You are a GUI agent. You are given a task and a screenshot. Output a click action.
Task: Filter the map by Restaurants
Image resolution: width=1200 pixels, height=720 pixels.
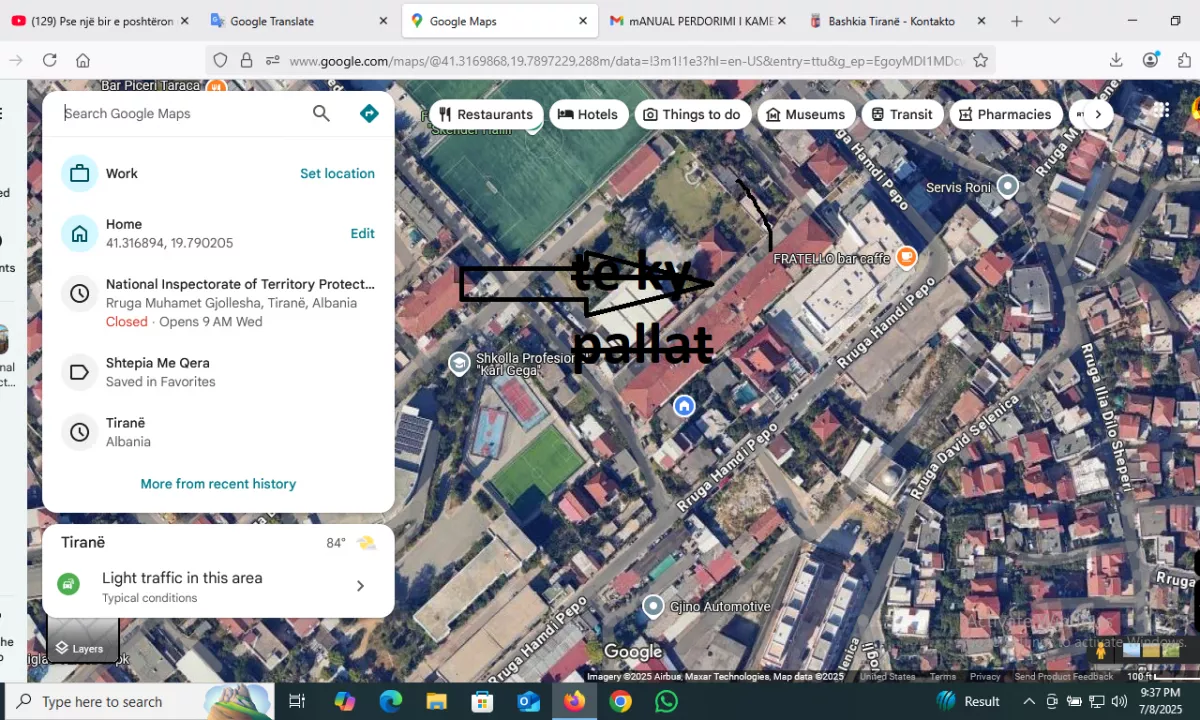point(485,114)
